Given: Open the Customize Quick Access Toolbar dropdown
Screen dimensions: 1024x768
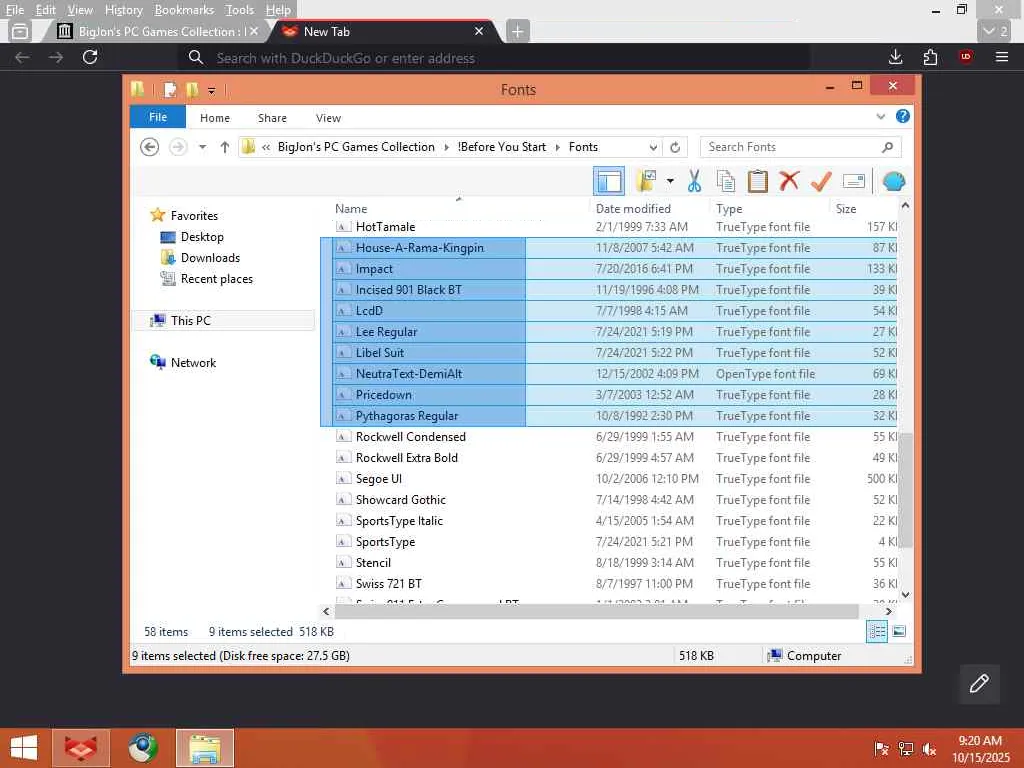Looking at the screenshot, I should coord(212,91).
